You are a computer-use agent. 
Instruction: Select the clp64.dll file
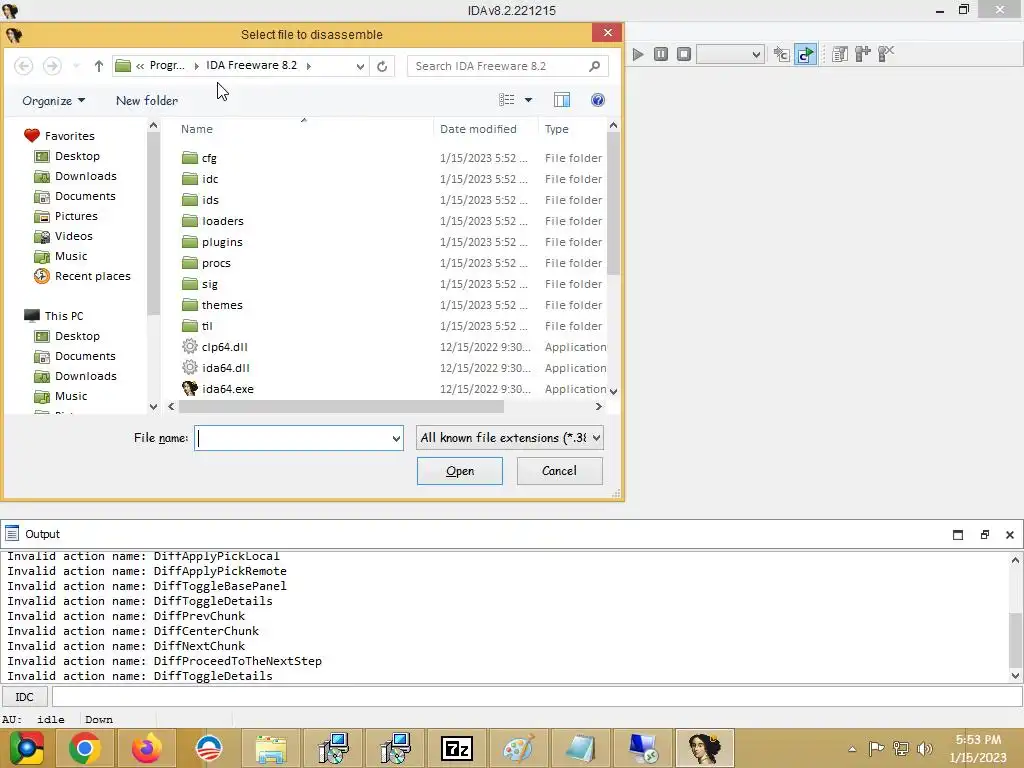[224, 347]
